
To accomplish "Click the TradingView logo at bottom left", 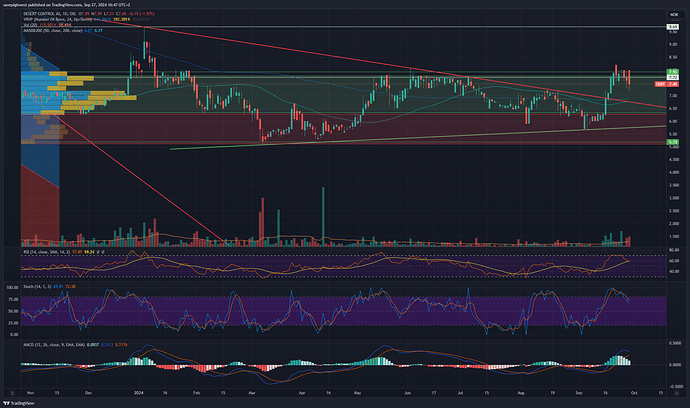I will point(18,403).
